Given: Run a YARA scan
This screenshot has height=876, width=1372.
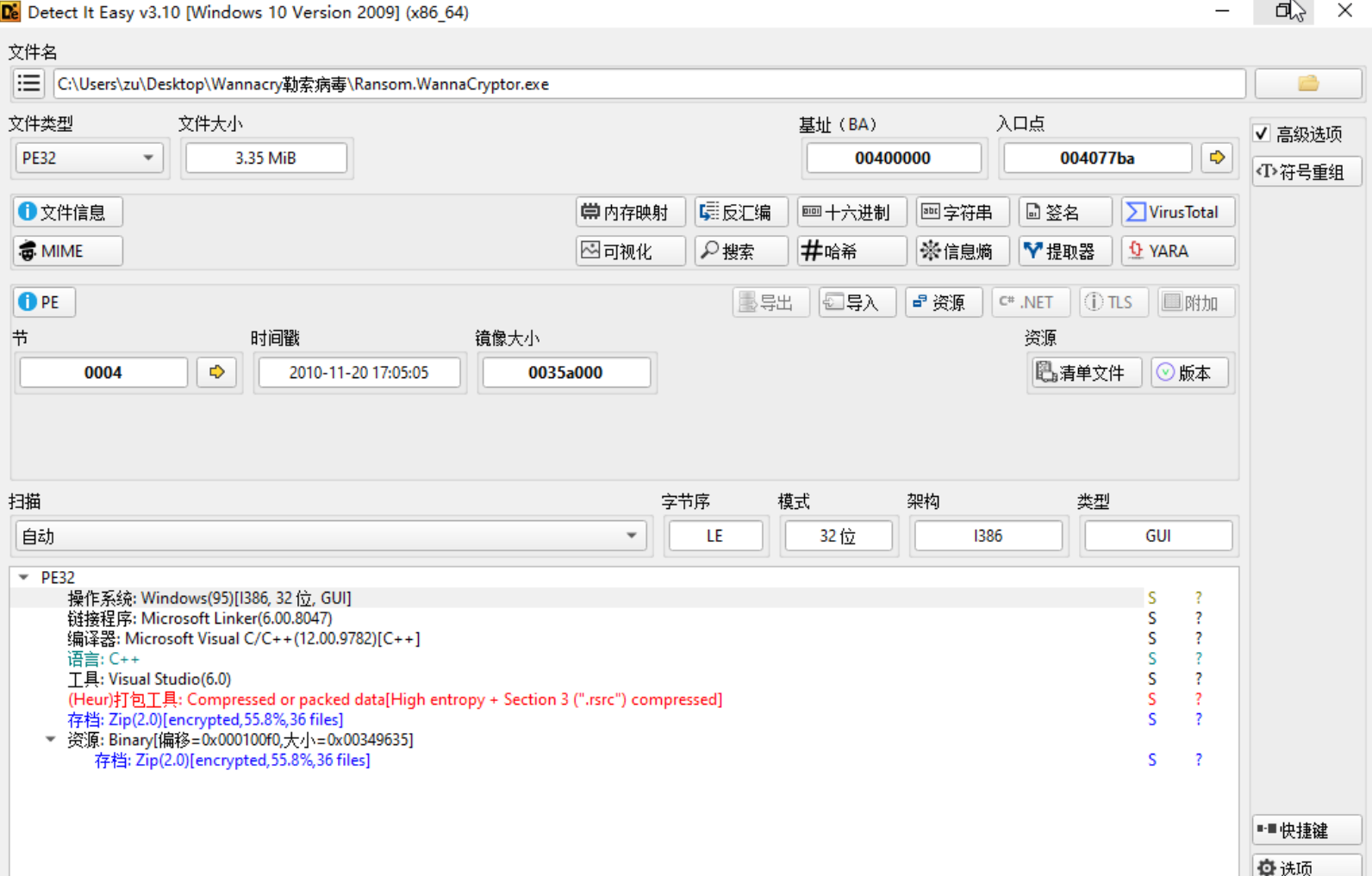Looking at the screenshot, I should [1177, 251].
